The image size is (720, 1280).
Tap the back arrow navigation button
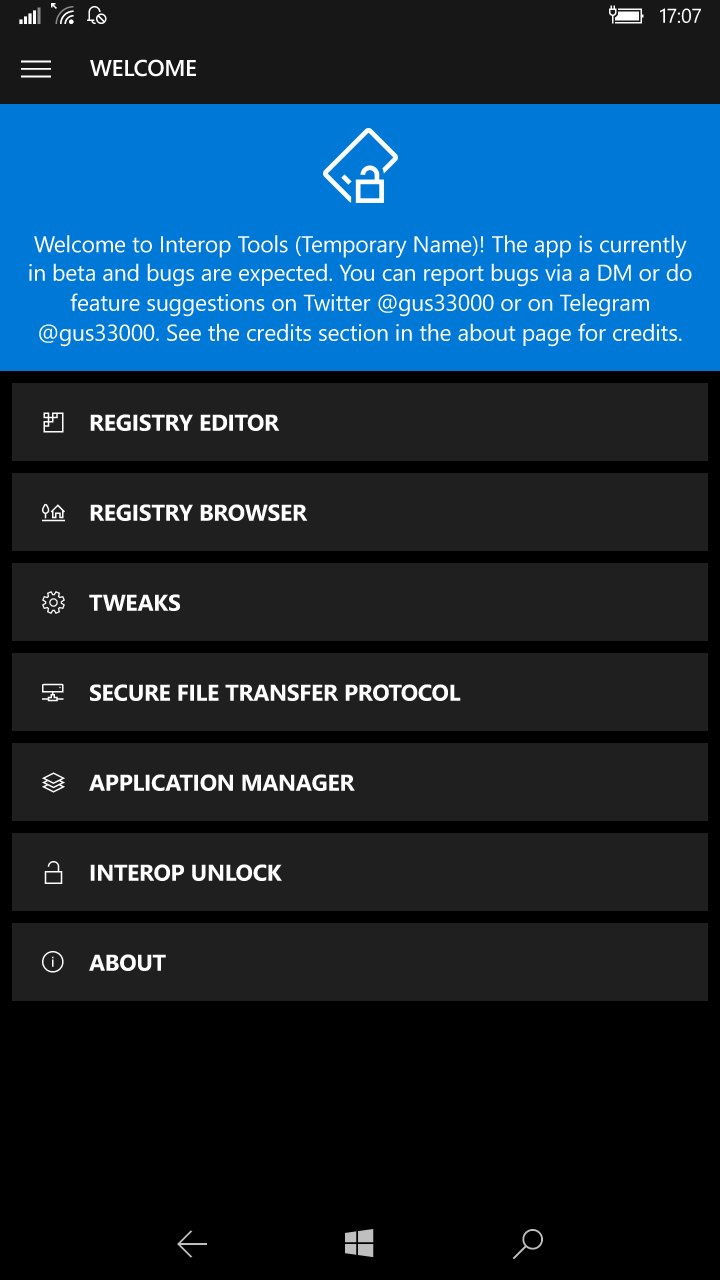point(192,1244)
